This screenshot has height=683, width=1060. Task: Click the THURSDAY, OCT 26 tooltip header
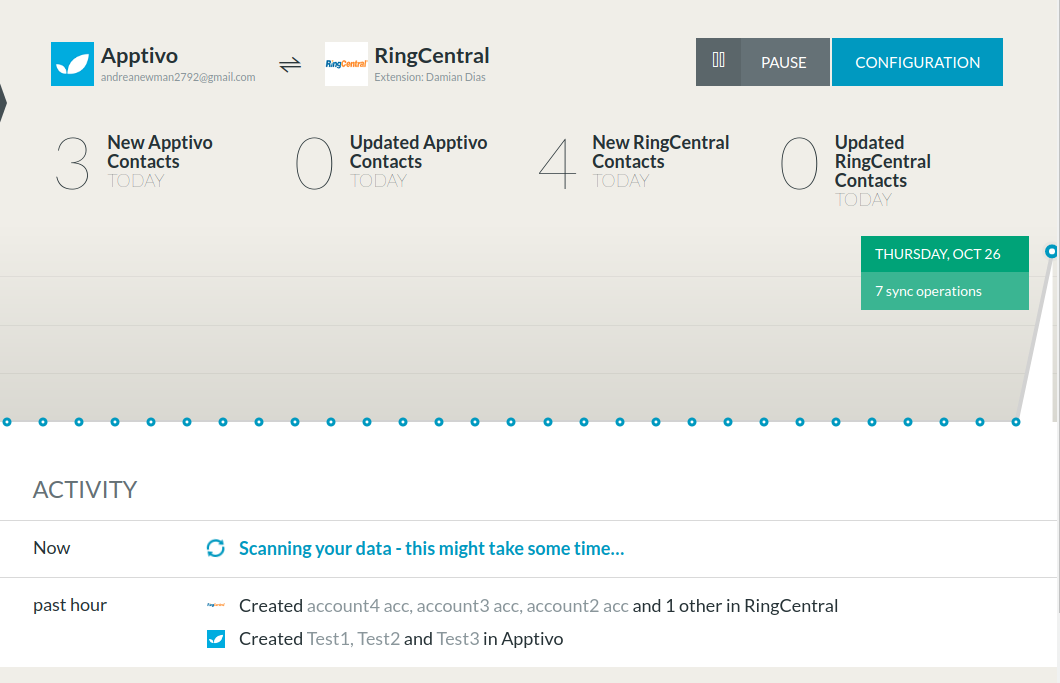coord(944,254)
